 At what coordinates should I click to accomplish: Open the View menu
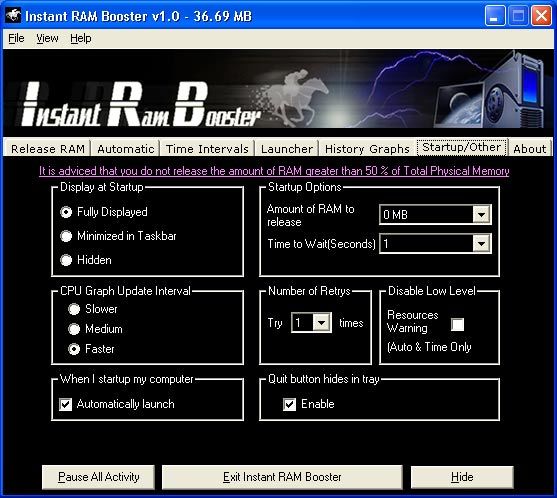tap(47, 38)
